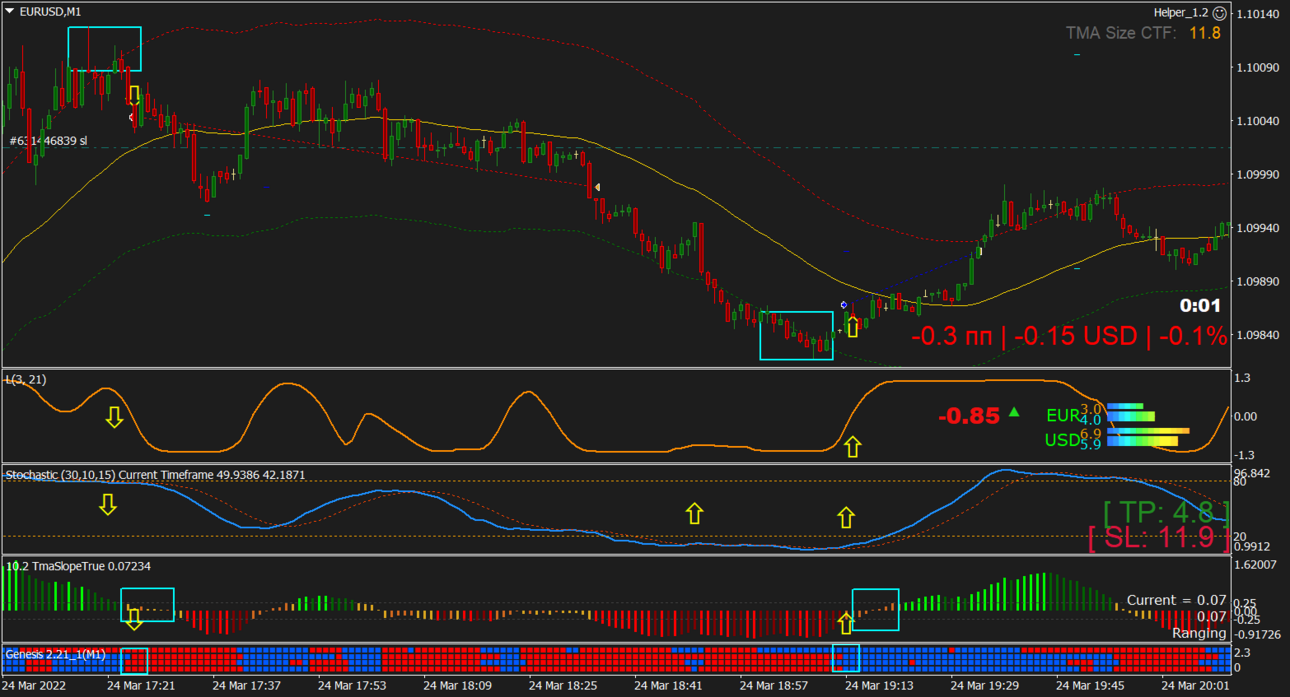Click the -0.91726 TmaSlope scale value
The width and height of the screenshot is (1290, 697).
1257,634
